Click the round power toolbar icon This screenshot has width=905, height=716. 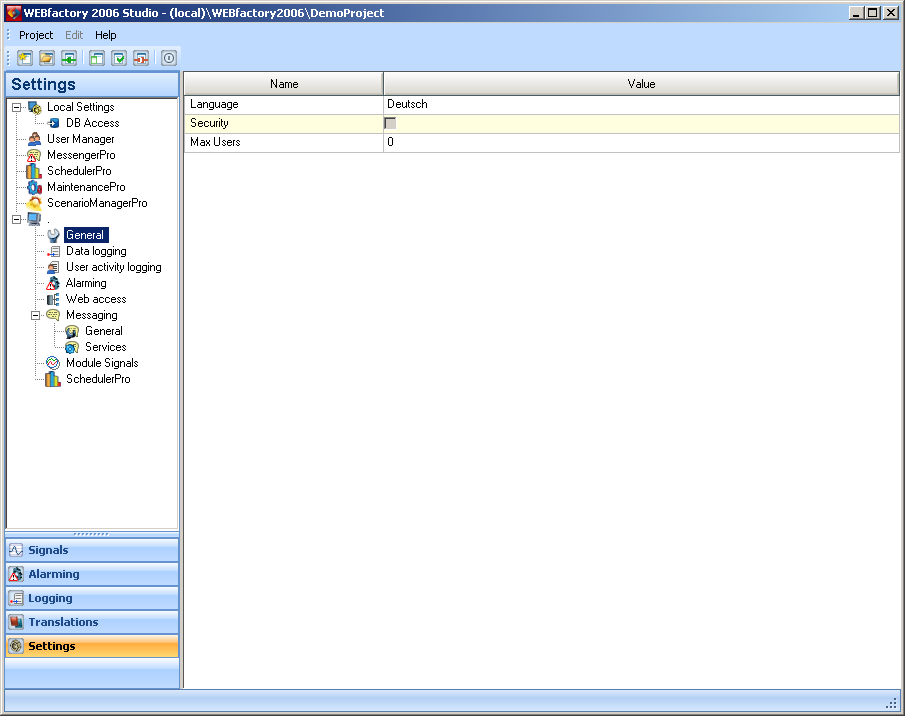[169, 58]
